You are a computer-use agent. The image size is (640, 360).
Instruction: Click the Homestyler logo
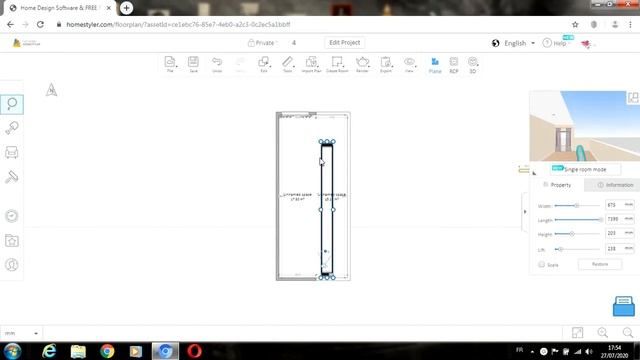(x=27, y=43)
